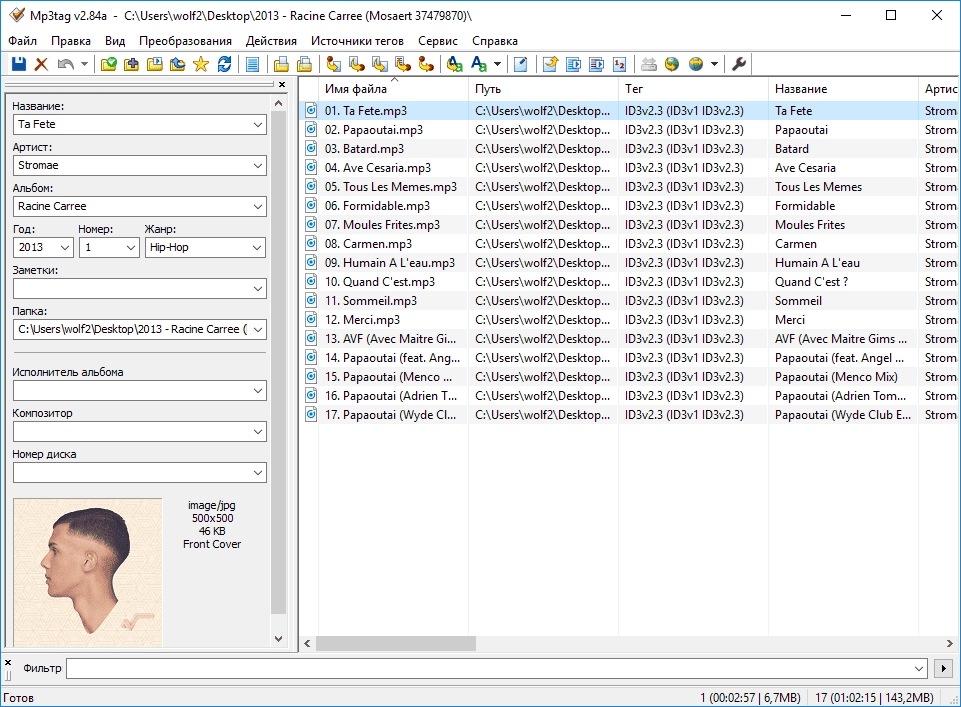The height and width of the screenshot is (707, 961).
Task: Open Options via the wrench icon
Action: click(739, 64)
